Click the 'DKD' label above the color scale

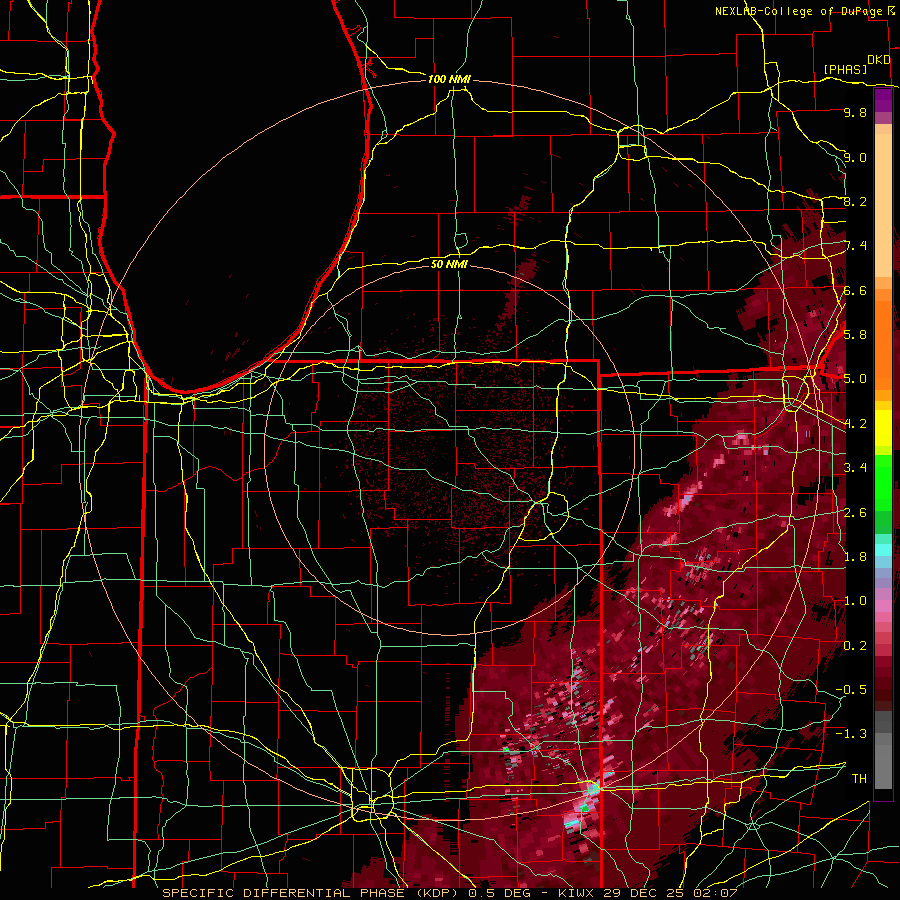tap(878, 60)
